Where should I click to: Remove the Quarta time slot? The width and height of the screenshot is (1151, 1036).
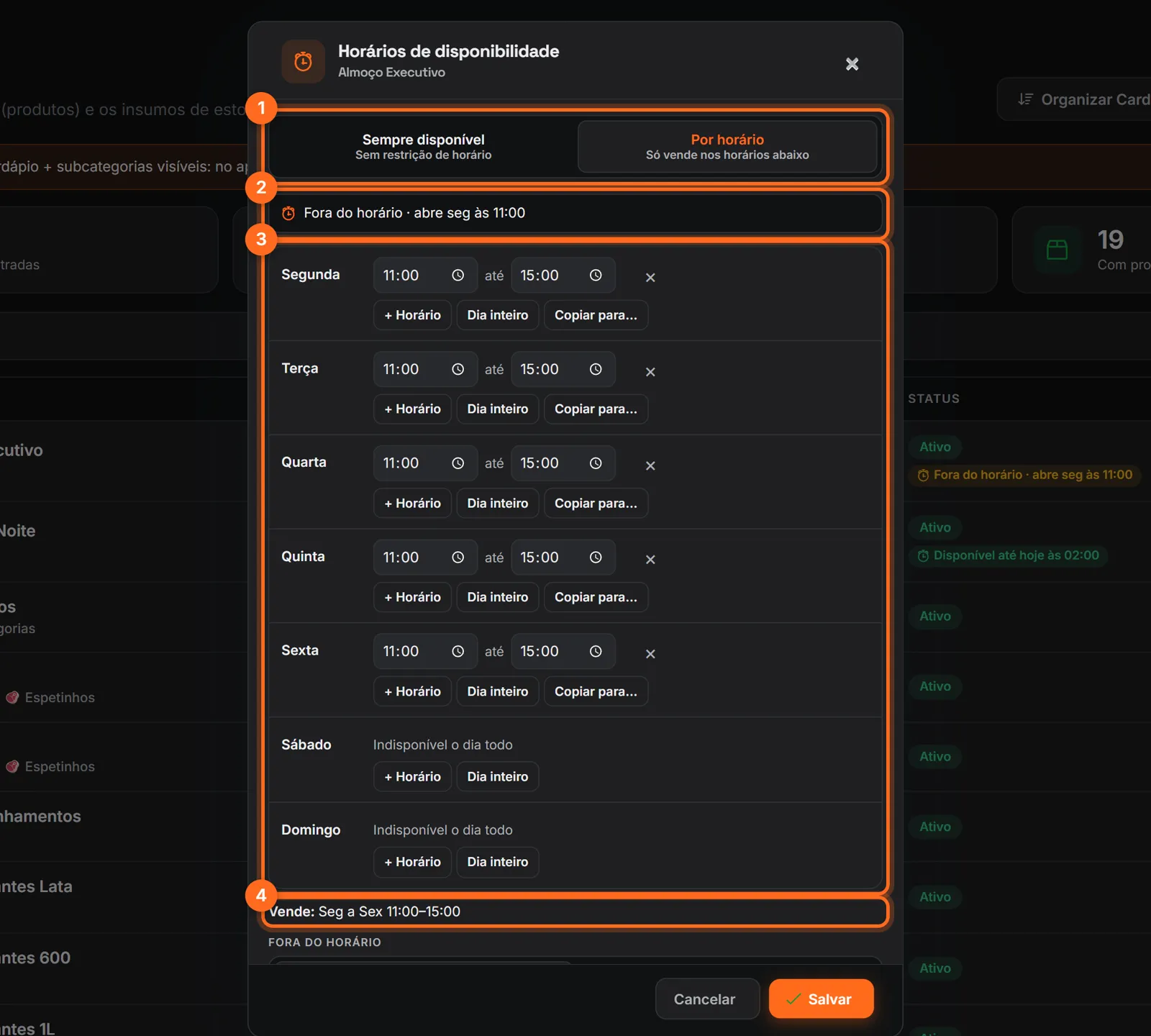pyautogui.click(x=650, y=465)
